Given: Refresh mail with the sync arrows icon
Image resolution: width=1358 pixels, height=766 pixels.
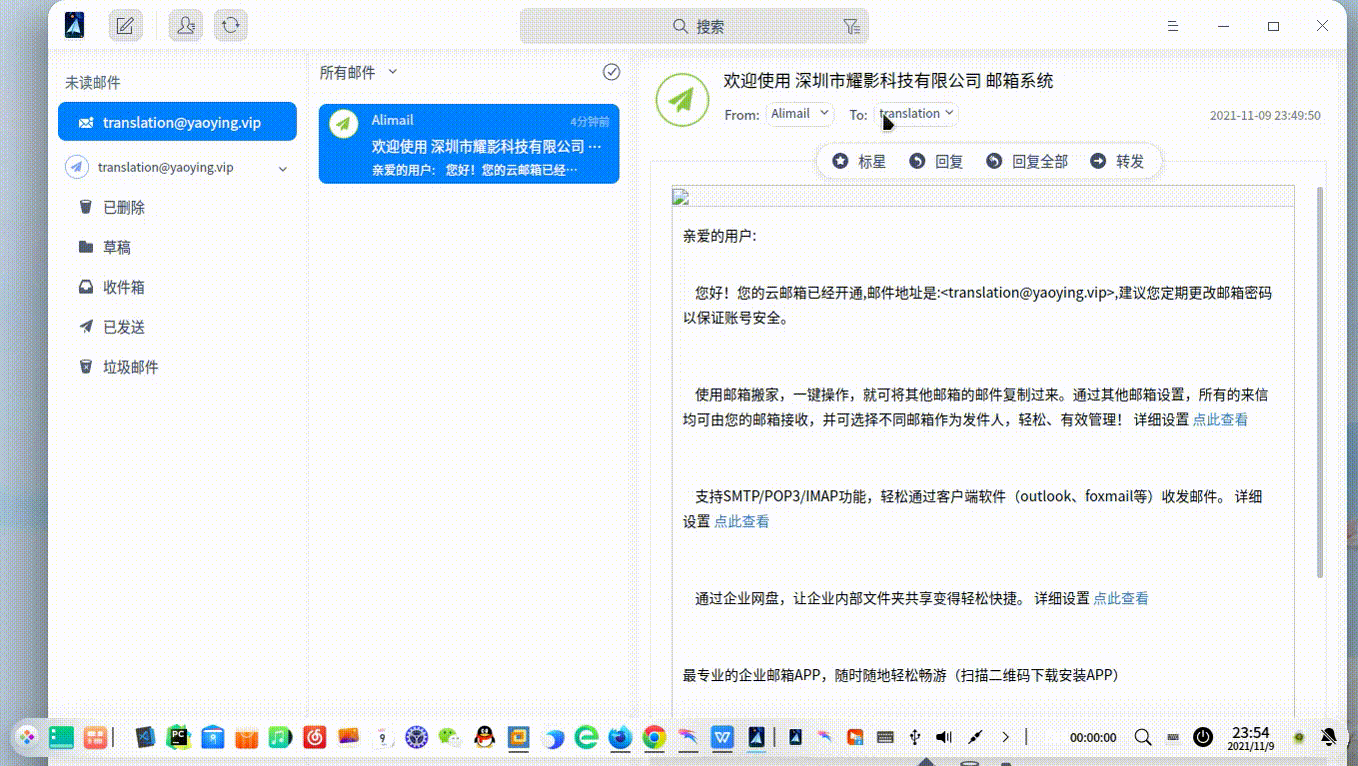Looking at the screenshot, I should point(231,25).
